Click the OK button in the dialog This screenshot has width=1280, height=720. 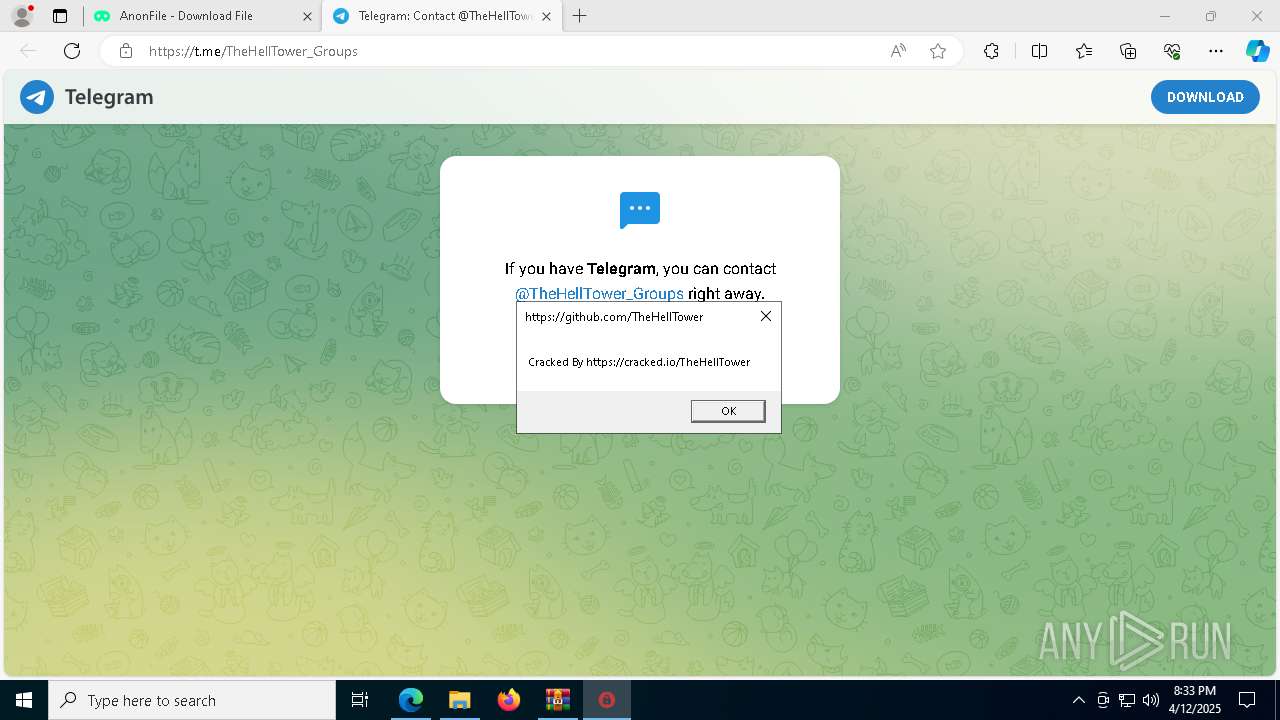[x=728, y=411]
